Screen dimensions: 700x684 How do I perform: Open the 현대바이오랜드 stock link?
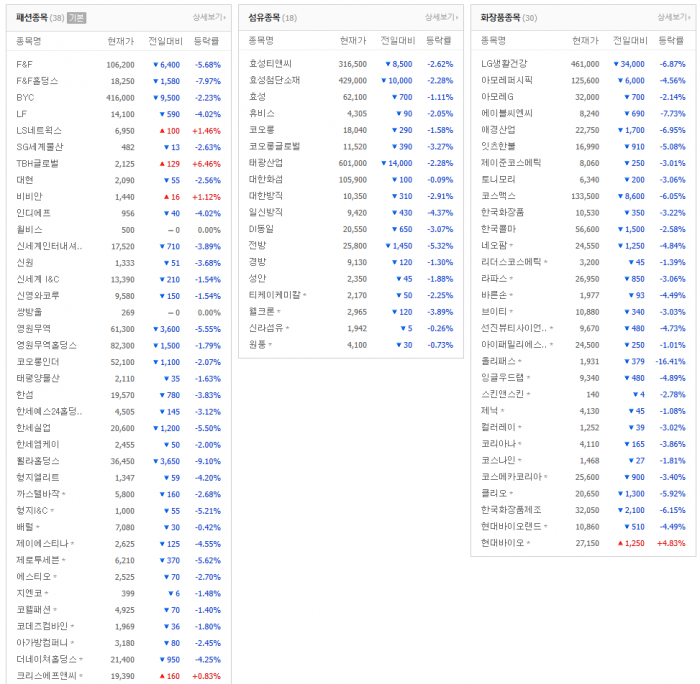[x=511, y=526]
